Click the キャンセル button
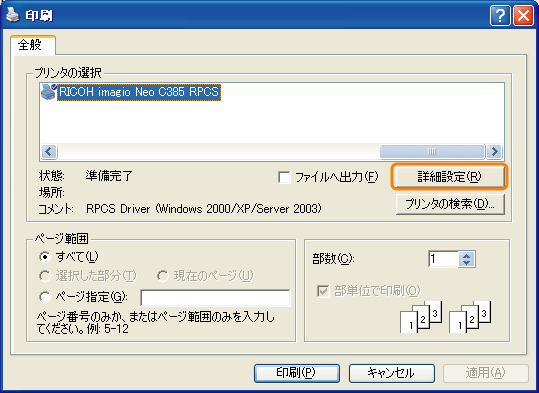This screenshot has height=393, width=539. tap(392, 373)
